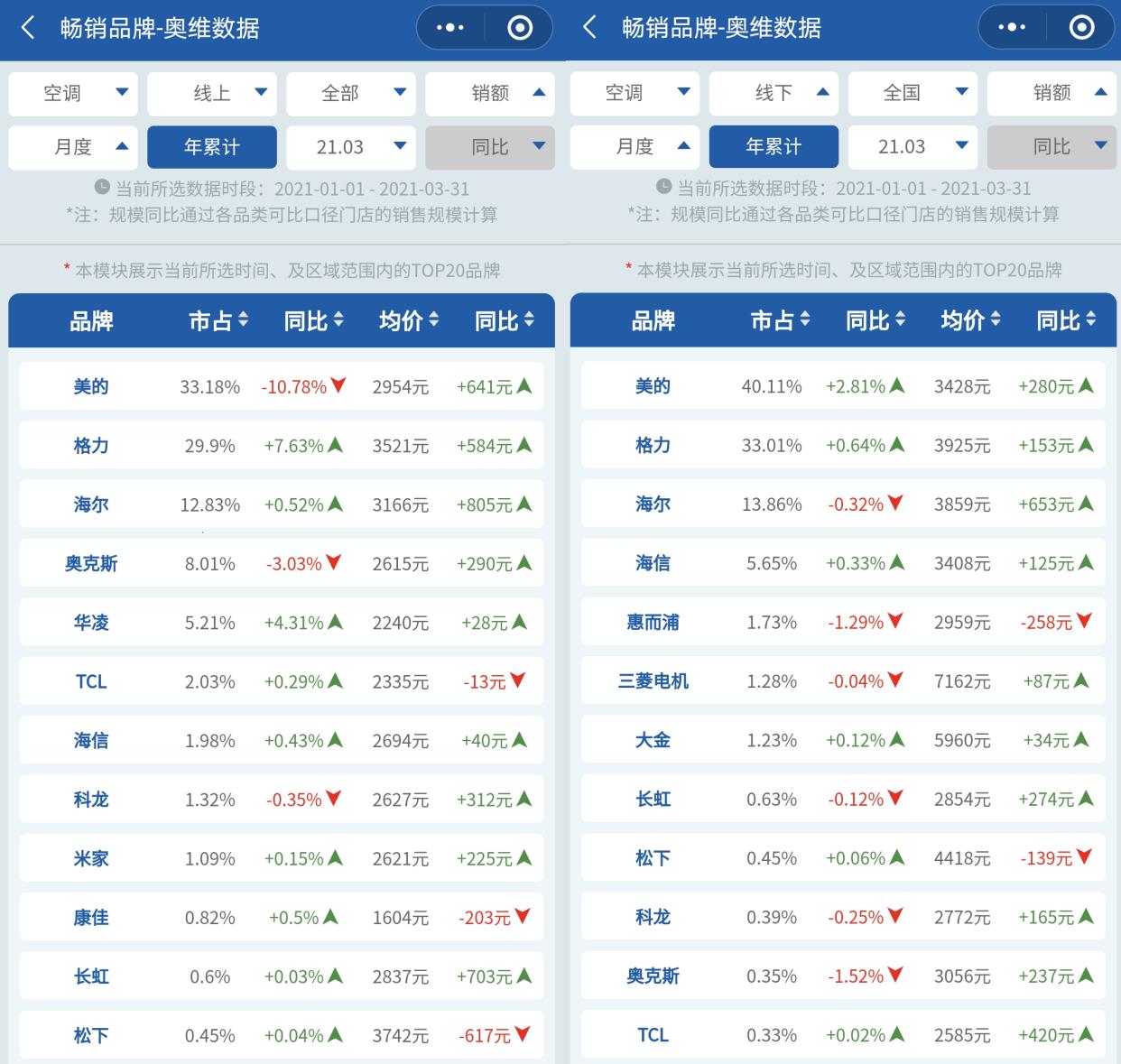This screenshot has width=1121, height=1064.
Task: Sort the left table by 均价 column
Action: point(410,320)
